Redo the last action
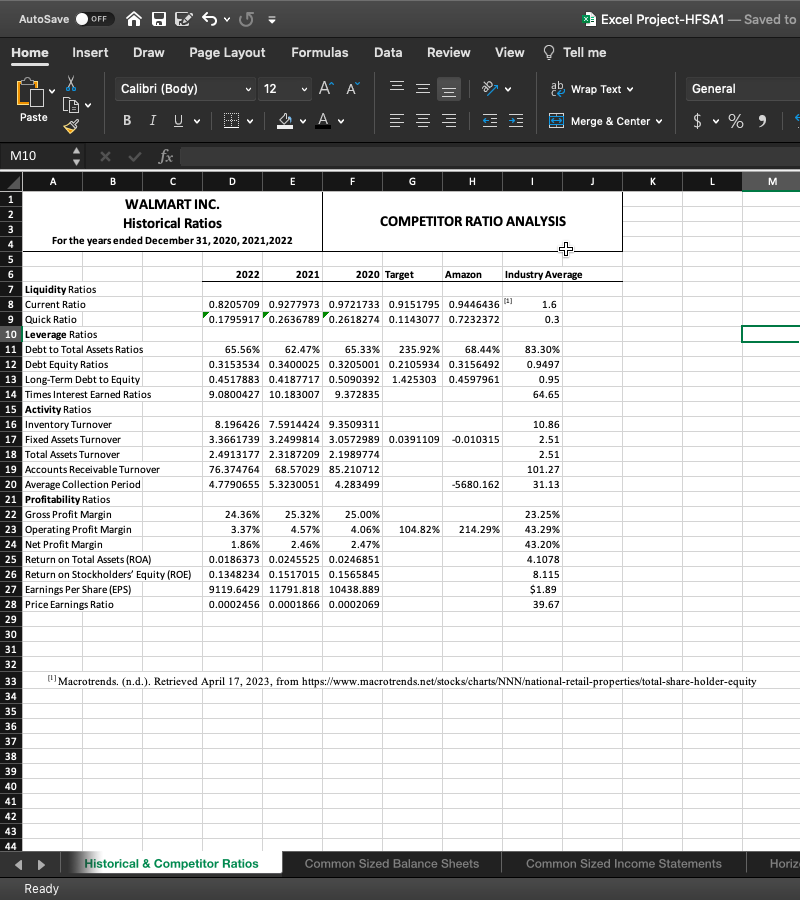The width and height of the screenshot is (800, 900). (246, 20)
